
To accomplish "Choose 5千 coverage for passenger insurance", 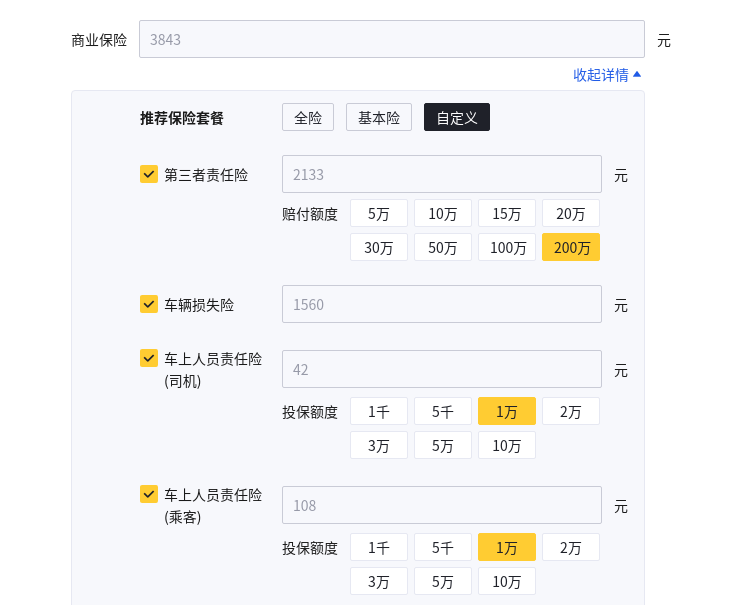I will click(x=443, y=547).
